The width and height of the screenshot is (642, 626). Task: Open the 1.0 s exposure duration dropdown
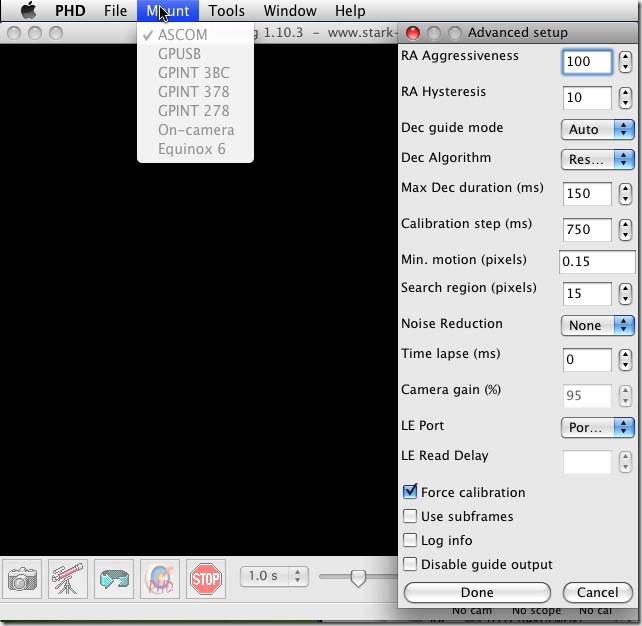click(274, 576)
